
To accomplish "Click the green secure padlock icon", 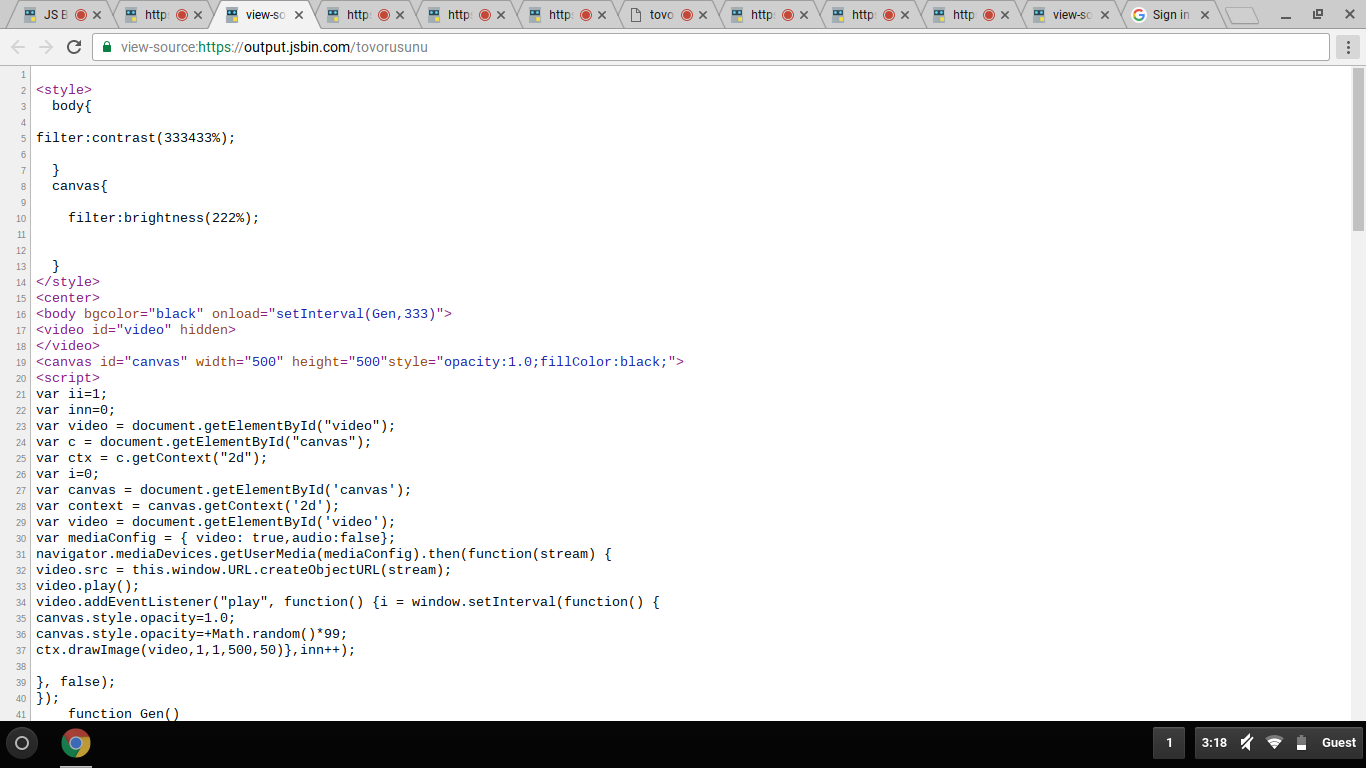I will point(107,47).
